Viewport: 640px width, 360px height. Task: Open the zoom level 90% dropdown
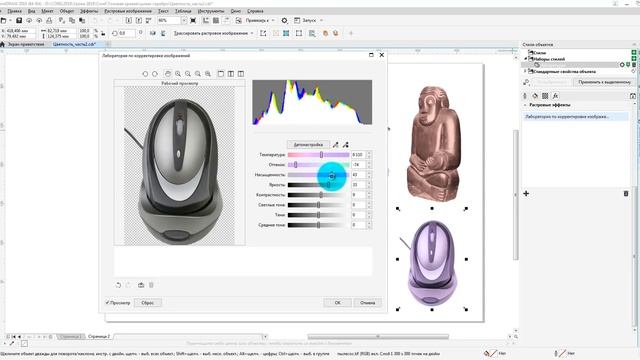point(184,20)
